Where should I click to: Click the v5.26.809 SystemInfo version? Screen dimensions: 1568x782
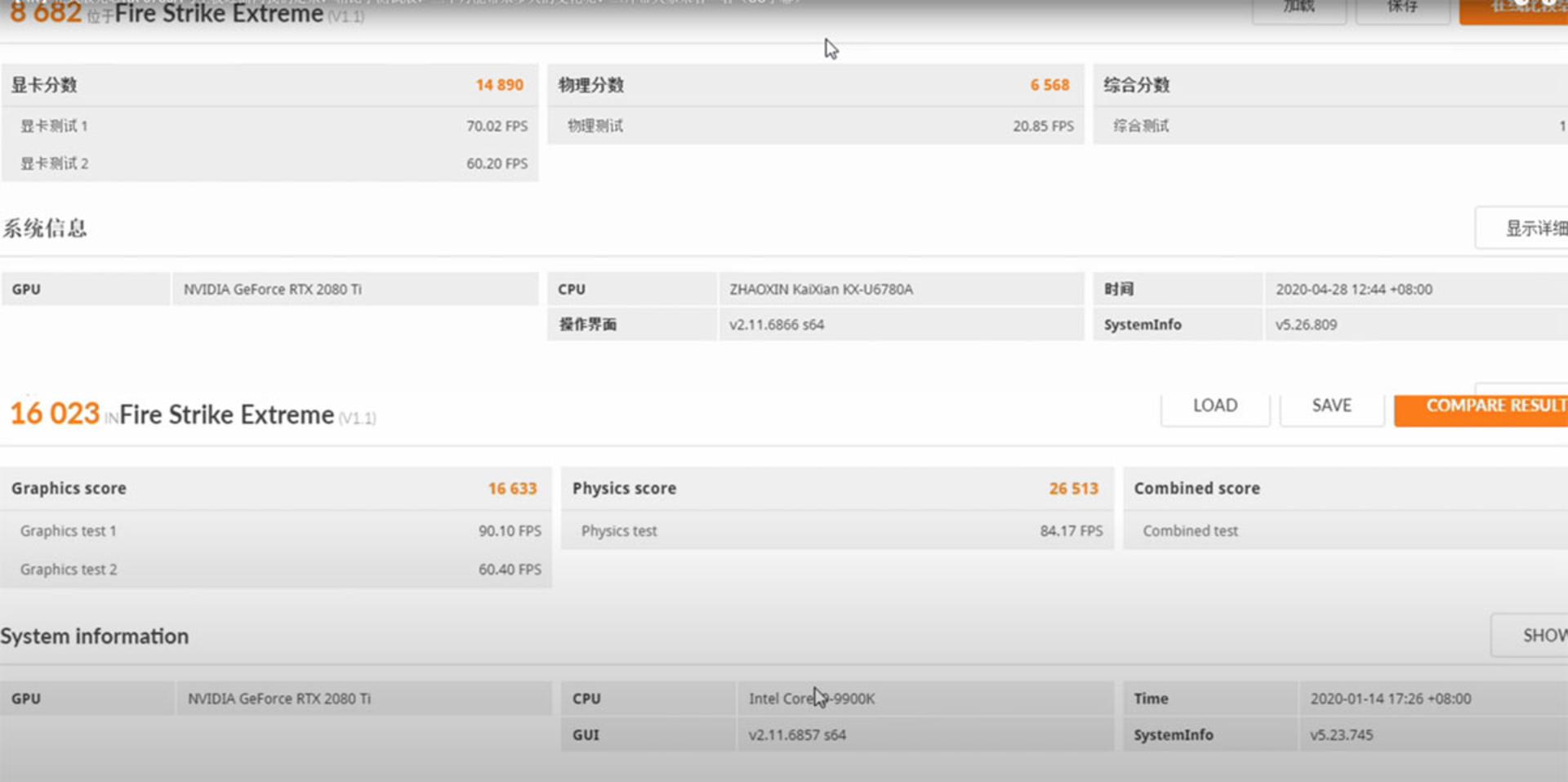pyautogui.click(x=1306, y=324)
